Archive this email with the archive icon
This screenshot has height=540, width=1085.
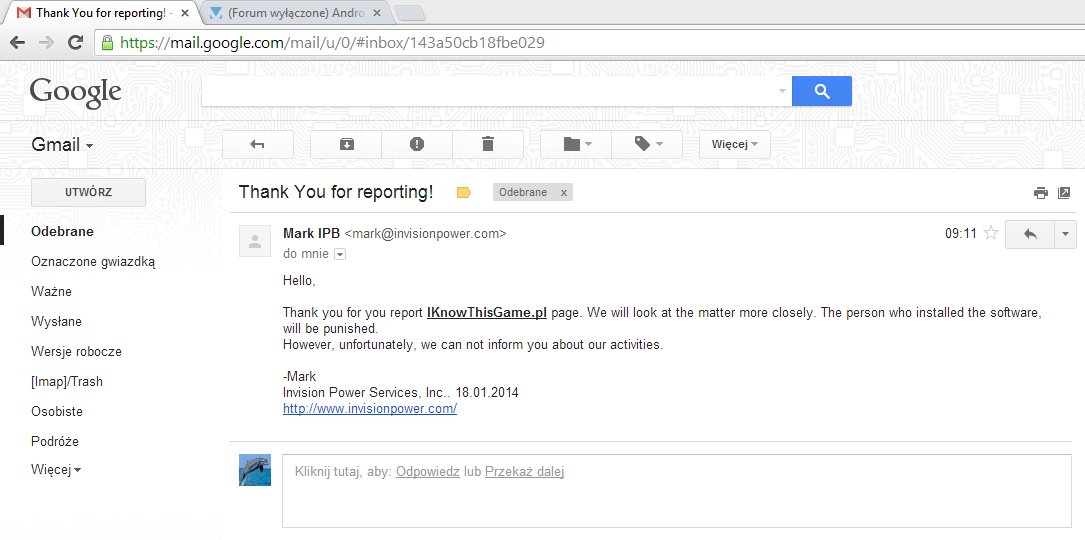[346, 144]
